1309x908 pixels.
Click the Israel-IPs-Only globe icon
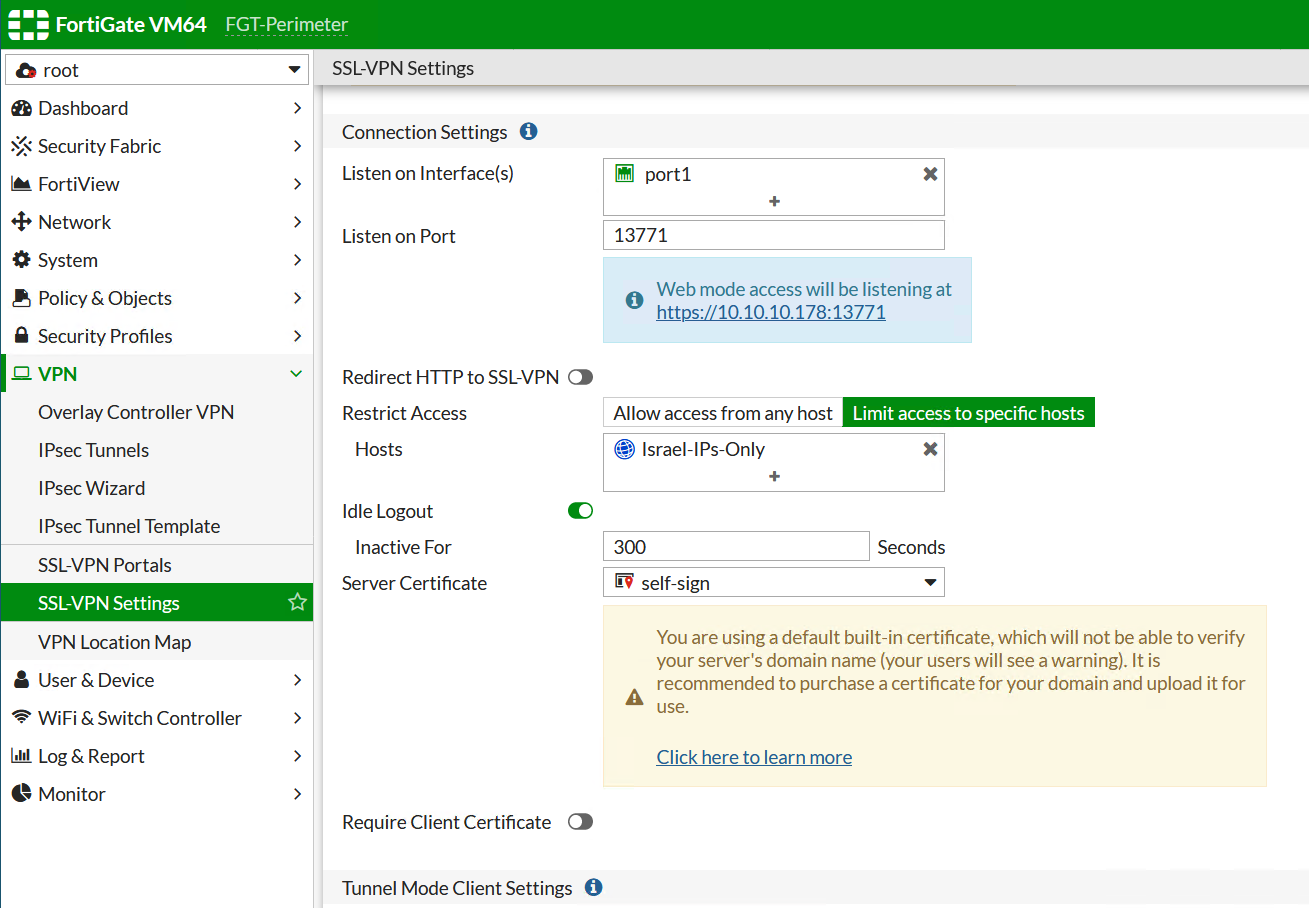click(x=625, y=449)
